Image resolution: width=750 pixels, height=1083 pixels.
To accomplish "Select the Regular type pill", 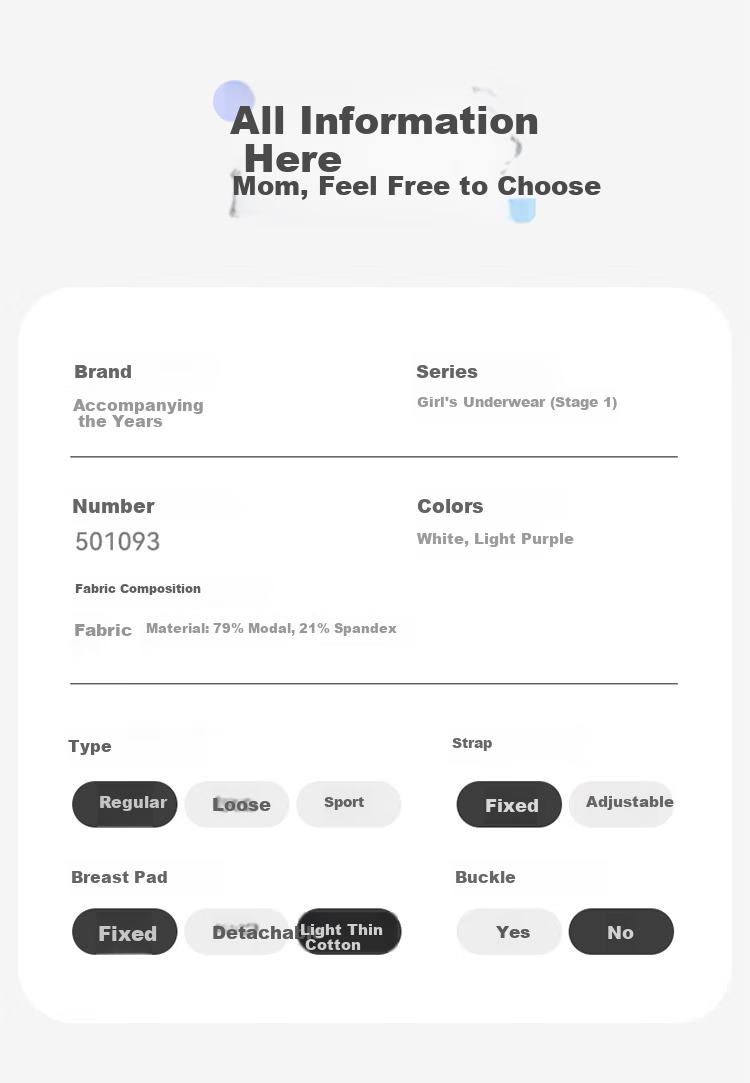I will click(124, 804).
